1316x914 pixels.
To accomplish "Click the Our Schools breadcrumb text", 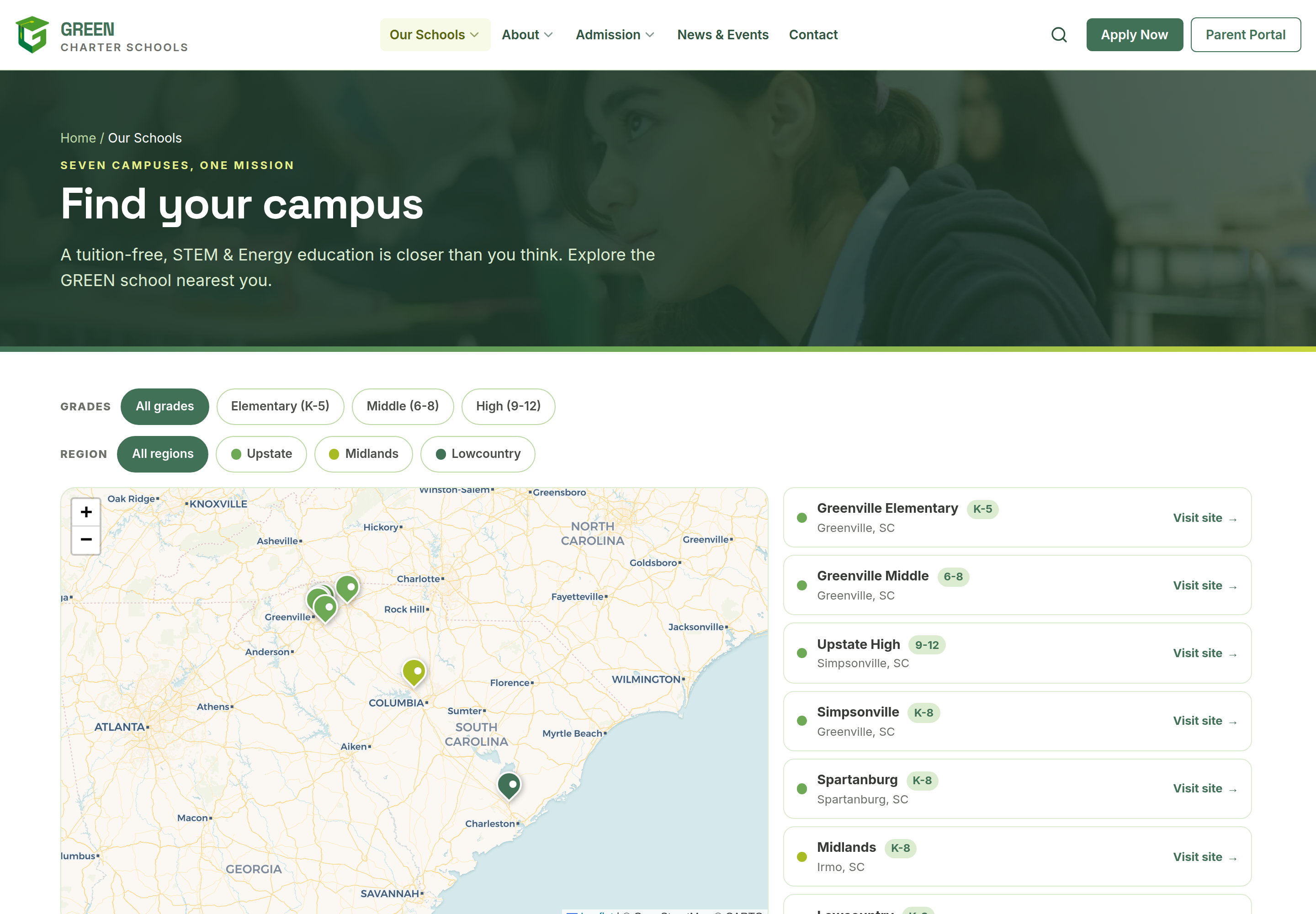I will coord(145,138).
